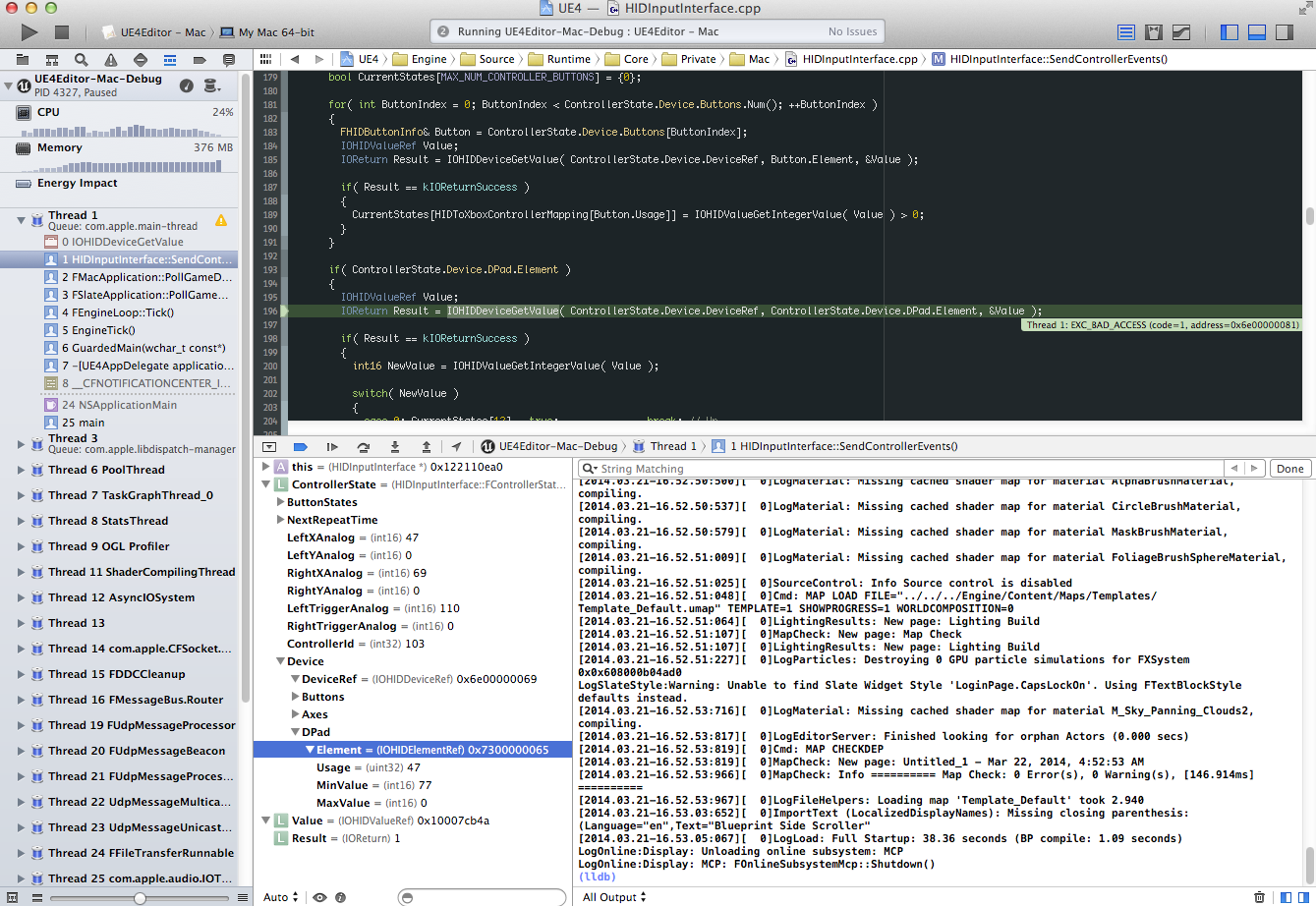
Task: Click the Step Into debug icon
Action: point(395,446)
